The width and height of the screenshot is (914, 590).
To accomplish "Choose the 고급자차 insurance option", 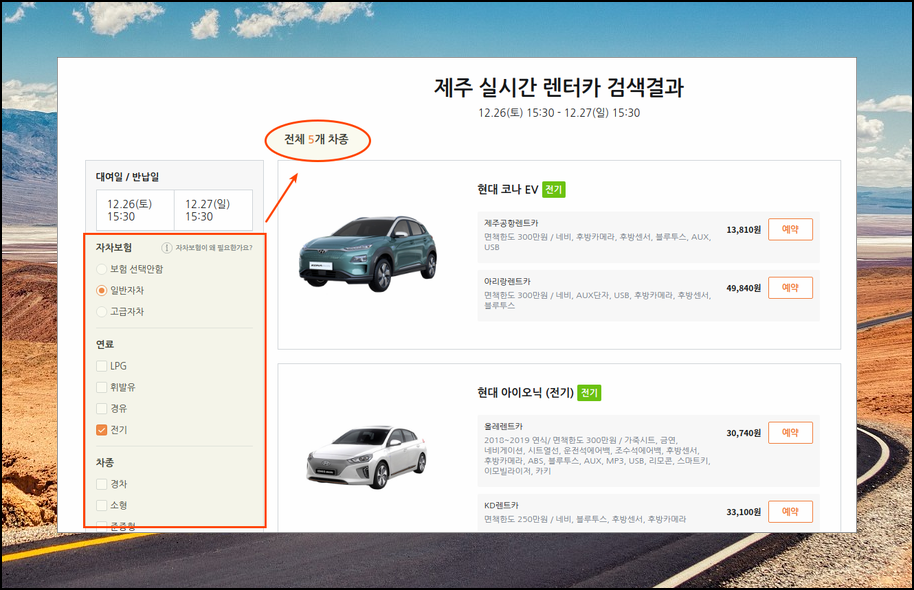I will click(x=101, y=312).
